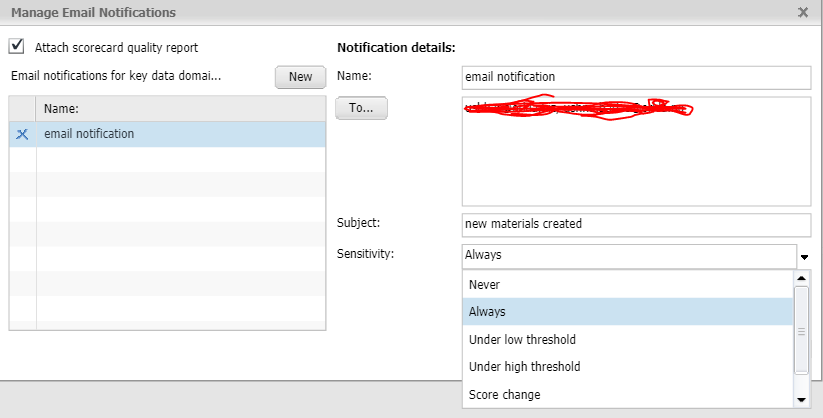
Task: Click the dropdown list scroll down arrow
Action: coord(801,399)
